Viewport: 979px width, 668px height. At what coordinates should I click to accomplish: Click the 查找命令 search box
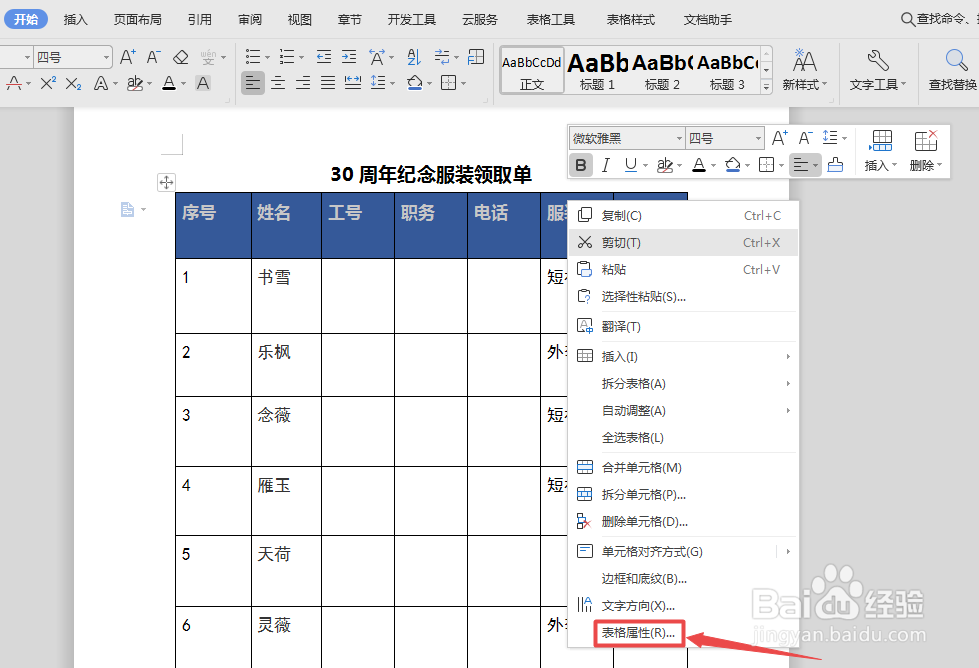(x=938, y=17)
